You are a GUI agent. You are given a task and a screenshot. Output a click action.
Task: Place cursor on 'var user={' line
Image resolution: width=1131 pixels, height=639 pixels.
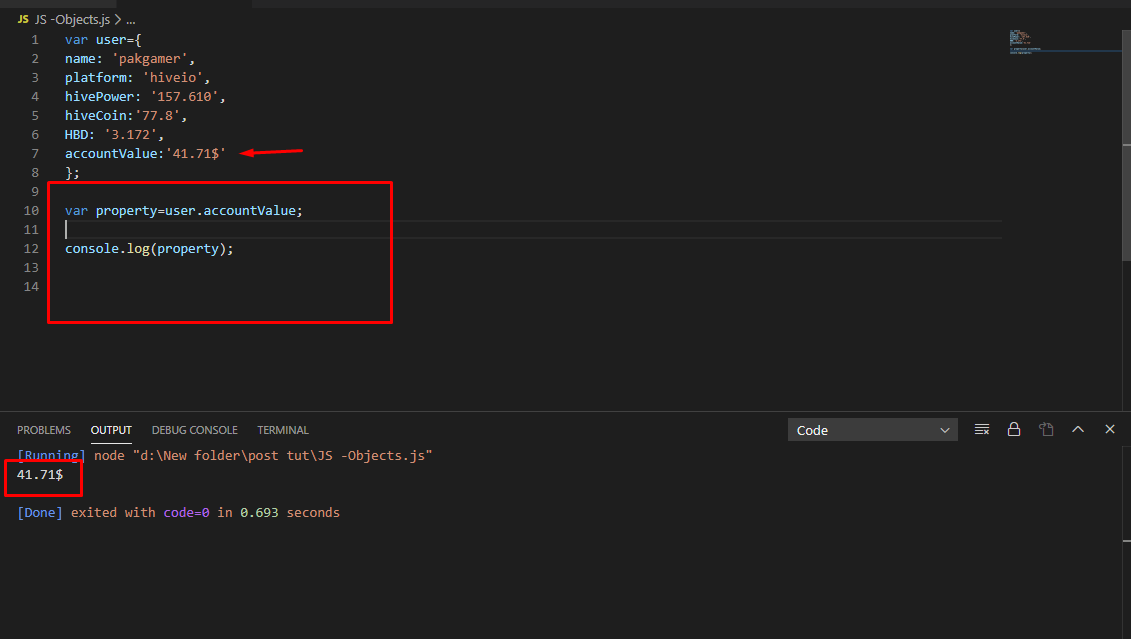click(x=103, y=40)
